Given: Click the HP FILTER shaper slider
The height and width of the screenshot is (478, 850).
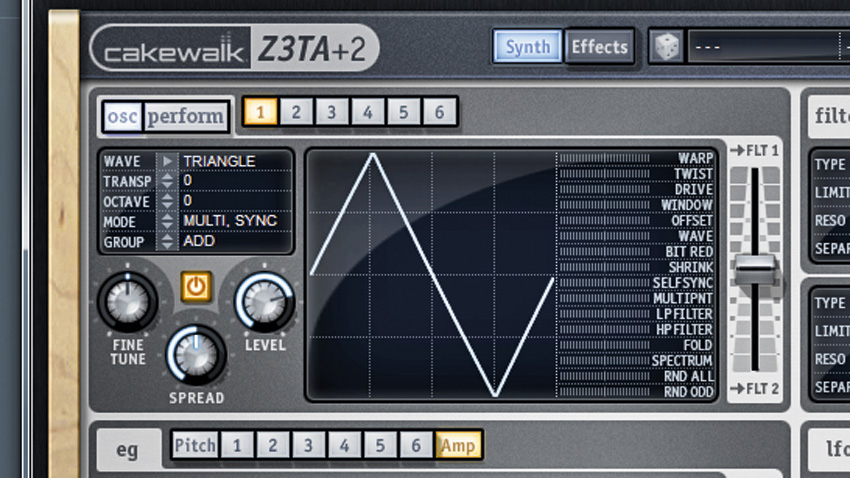Looking at the screenshot, I should (x=604, y=330).
